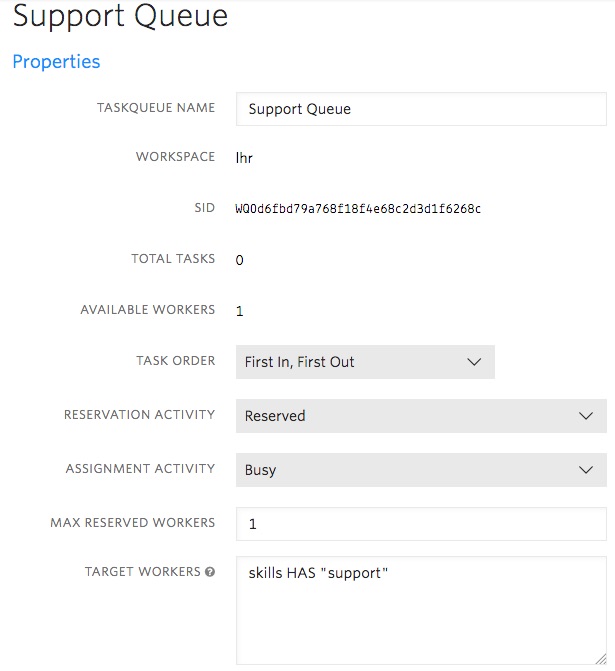Click the TASKQUEUE NAME label
This screenshot has height=671, width=615.
point(156,108)
